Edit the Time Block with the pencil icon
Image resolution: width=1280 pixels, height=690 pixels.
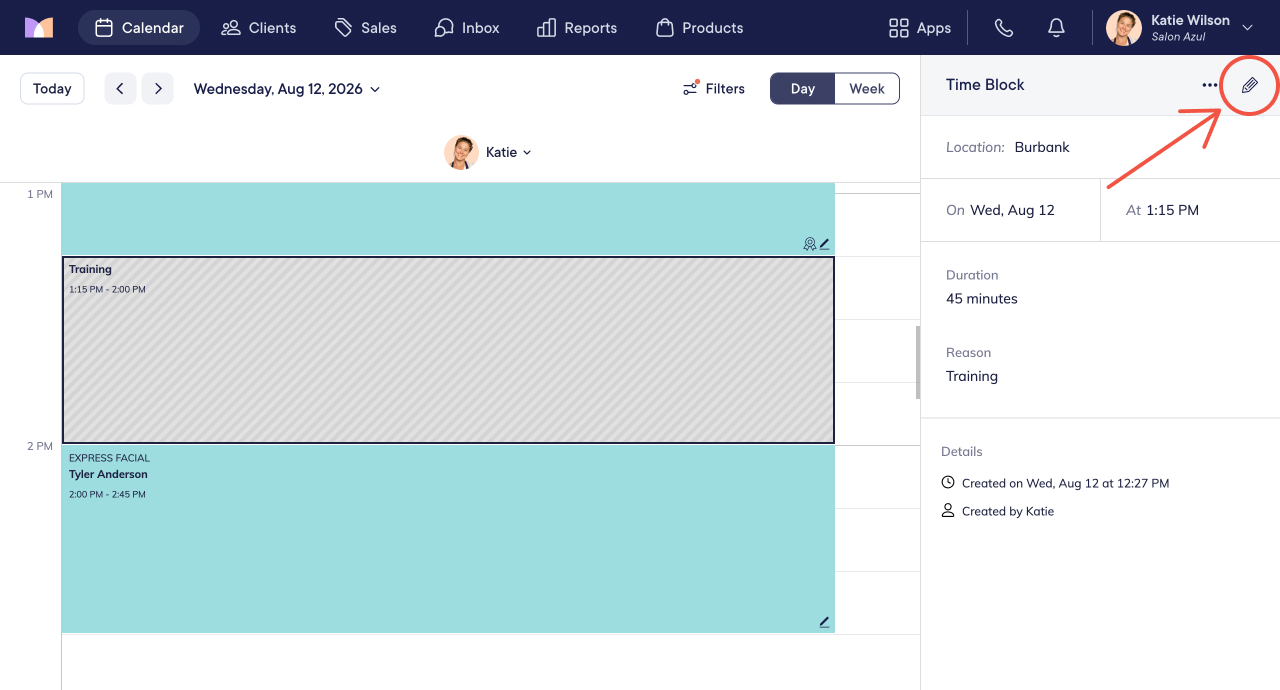pos(1250,85)
